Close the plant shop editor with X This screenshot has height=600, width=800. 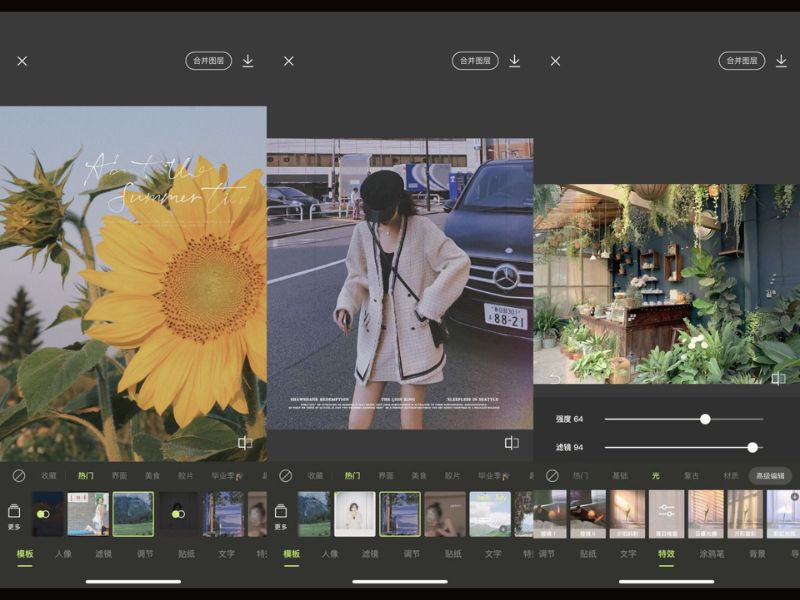(x=555, y=61)
